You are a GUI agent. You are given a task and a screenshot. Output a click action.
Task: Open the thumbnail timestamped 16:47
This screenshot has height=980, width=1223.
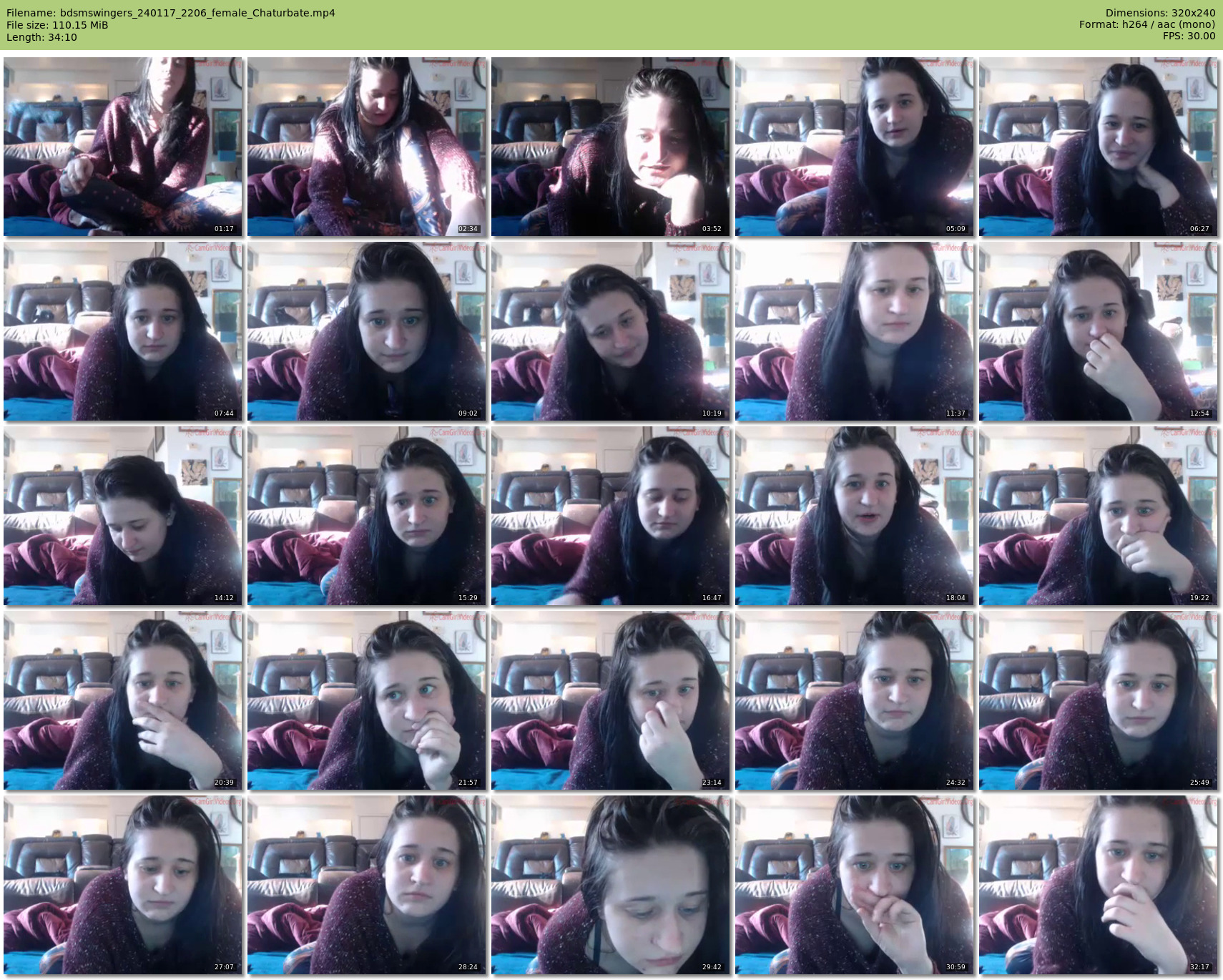611,516
